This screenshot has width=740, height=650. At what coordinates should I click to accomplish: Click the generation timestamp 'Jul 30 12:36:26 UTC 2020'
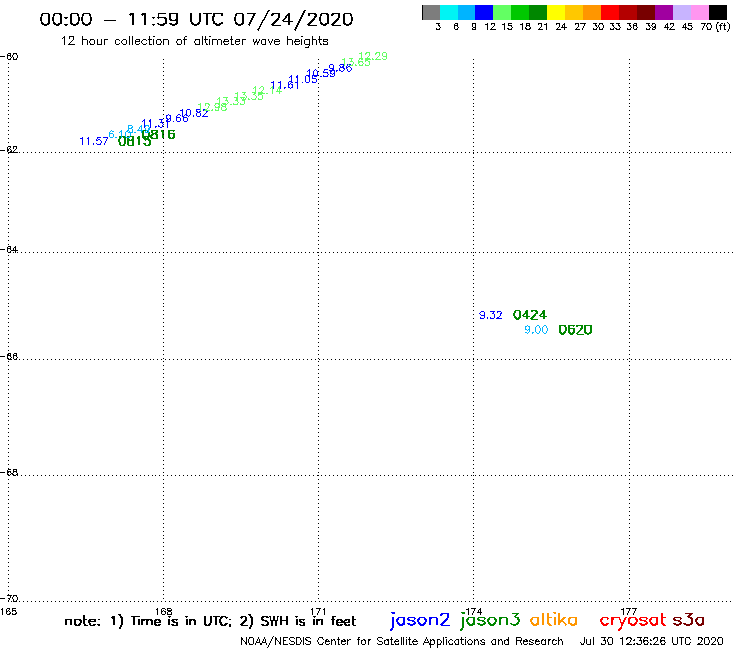coord(651,642)
